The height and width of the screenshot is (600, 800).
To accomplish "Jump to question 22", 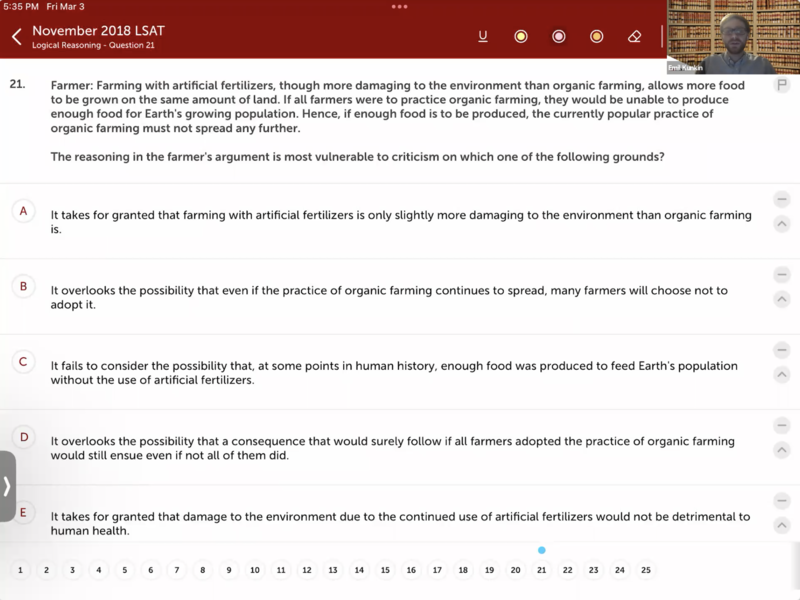I will tap(568, 570).
